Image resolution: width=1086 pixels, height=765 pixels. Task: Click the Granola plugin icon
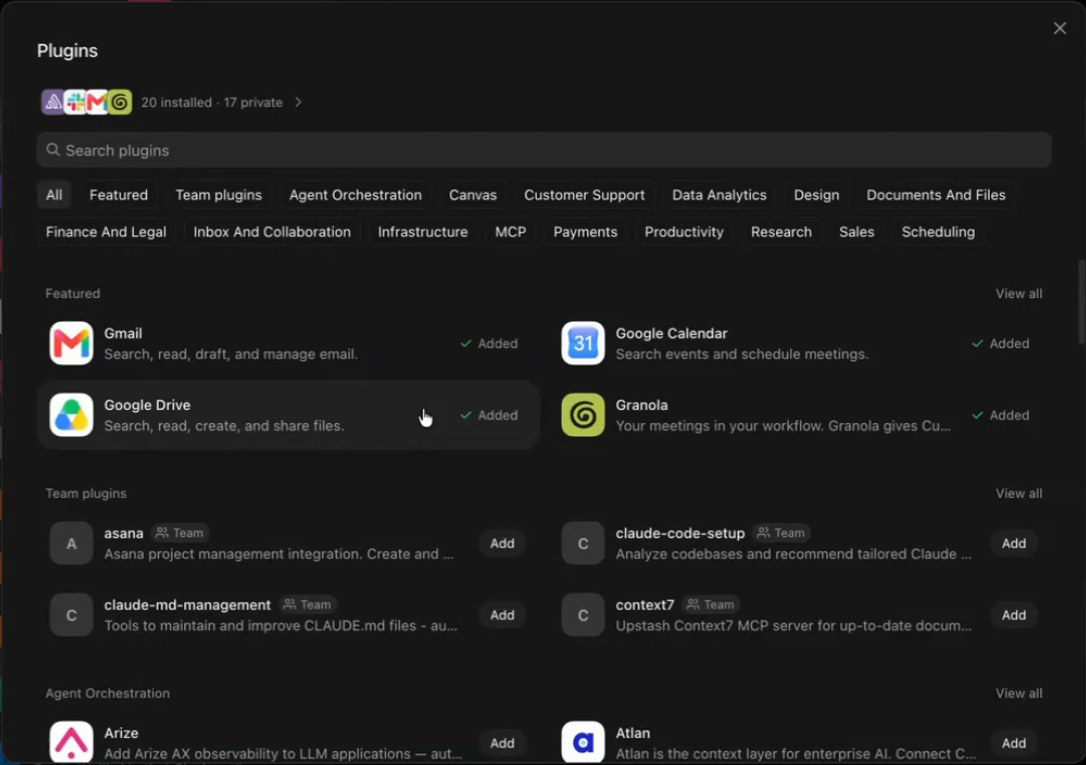[x=582, y=415]
